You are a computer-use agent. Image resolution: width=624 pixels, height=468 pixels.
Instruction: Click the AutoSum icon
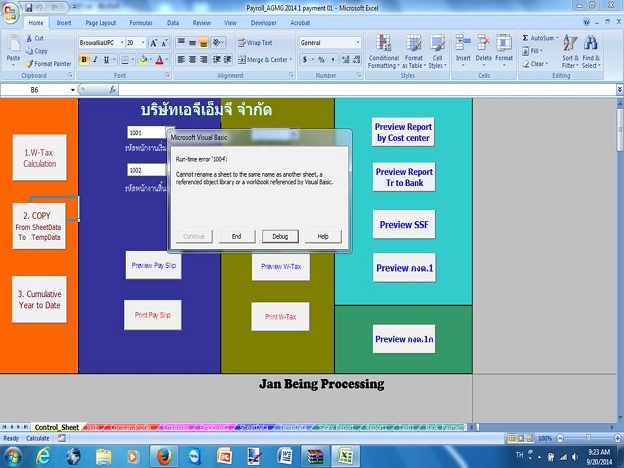(540, 38)
